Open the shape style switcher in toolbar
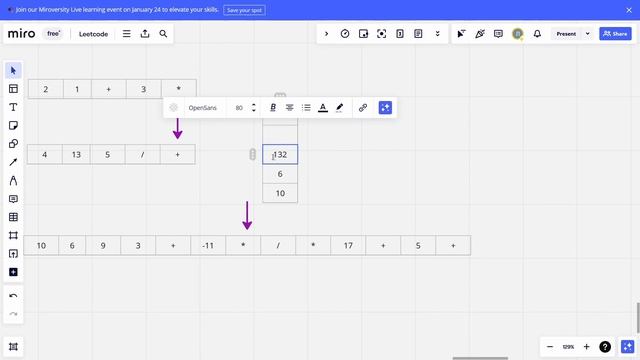Image resolution: width=640 pixels, height=360 pixels. (x=173, y=107)
